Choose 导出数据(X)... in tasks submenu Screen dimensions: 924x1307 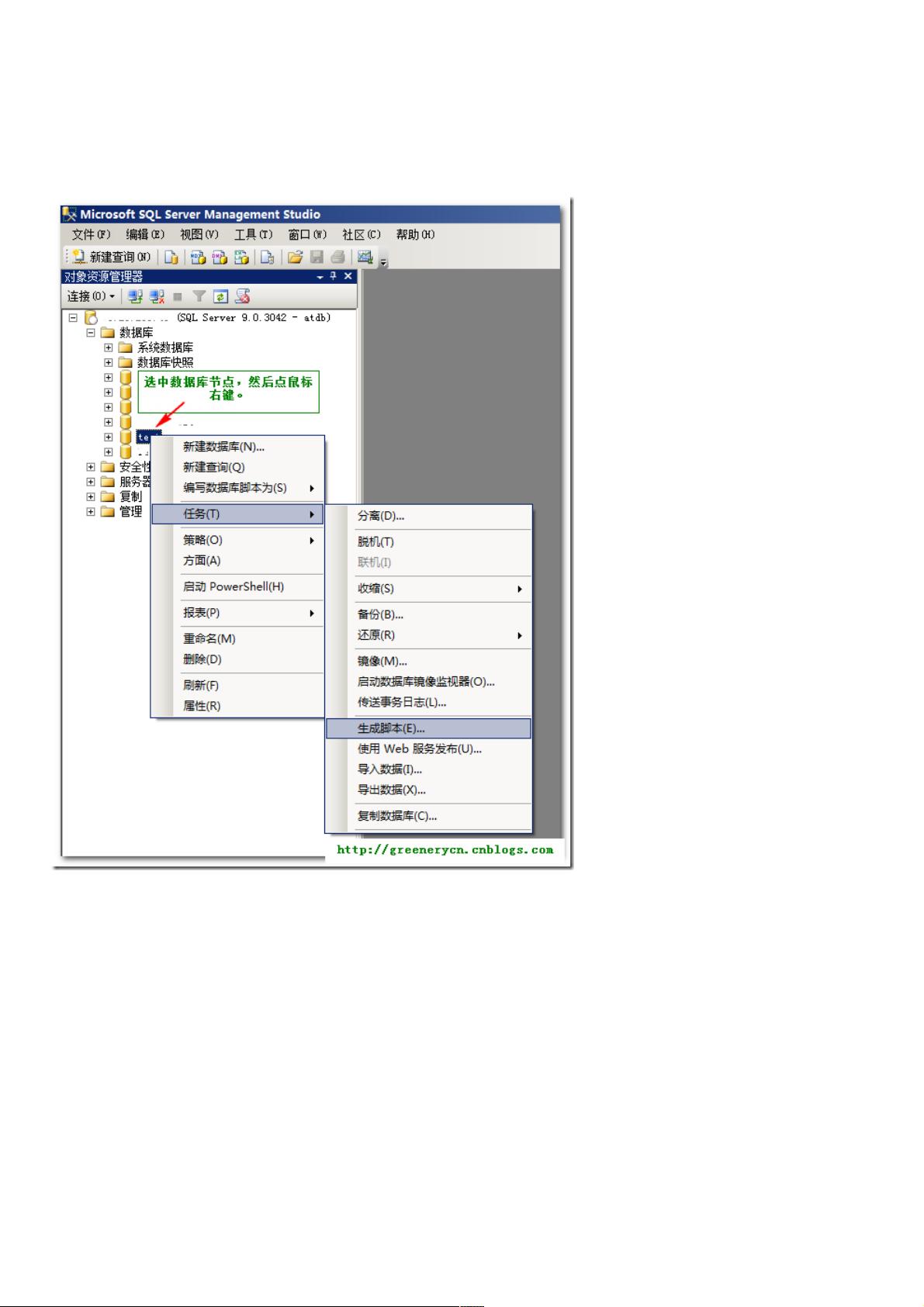[428, 790]
